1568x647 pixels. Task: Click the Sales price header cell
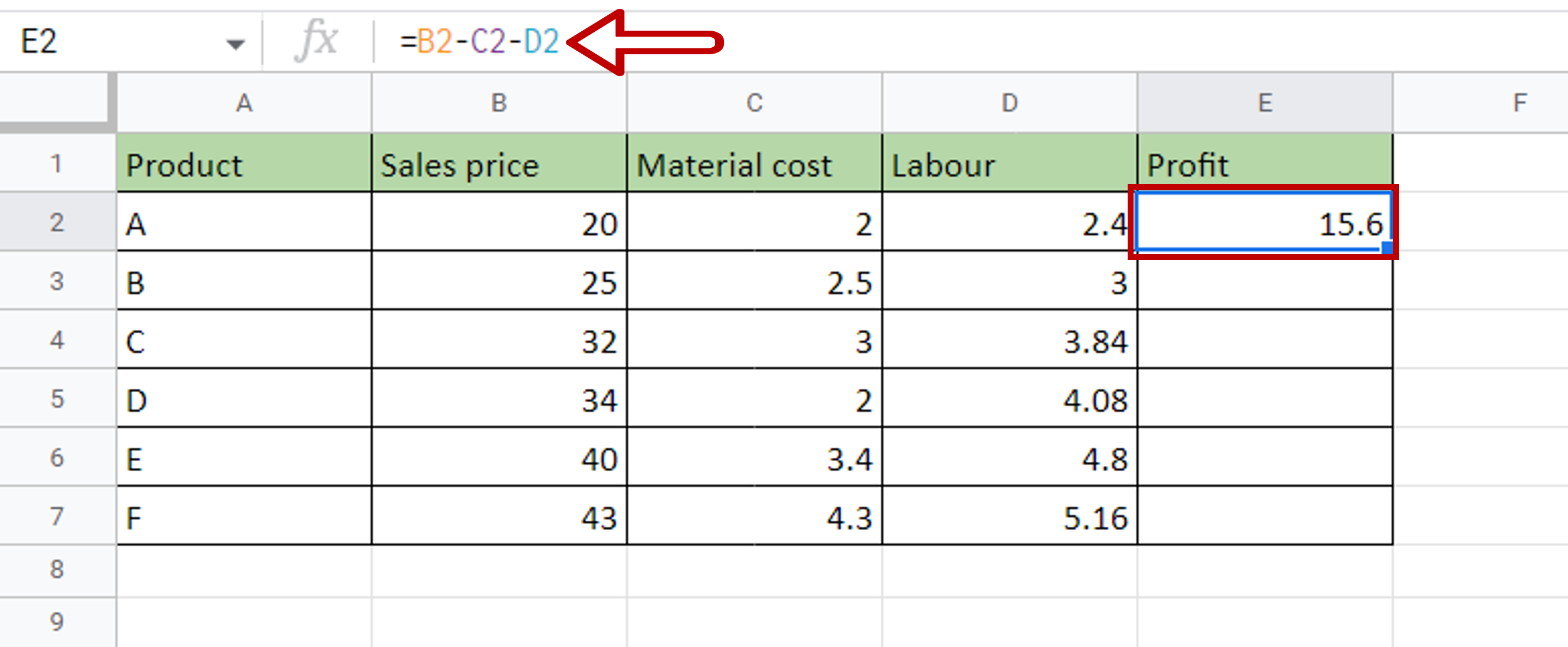pos(499,163)
